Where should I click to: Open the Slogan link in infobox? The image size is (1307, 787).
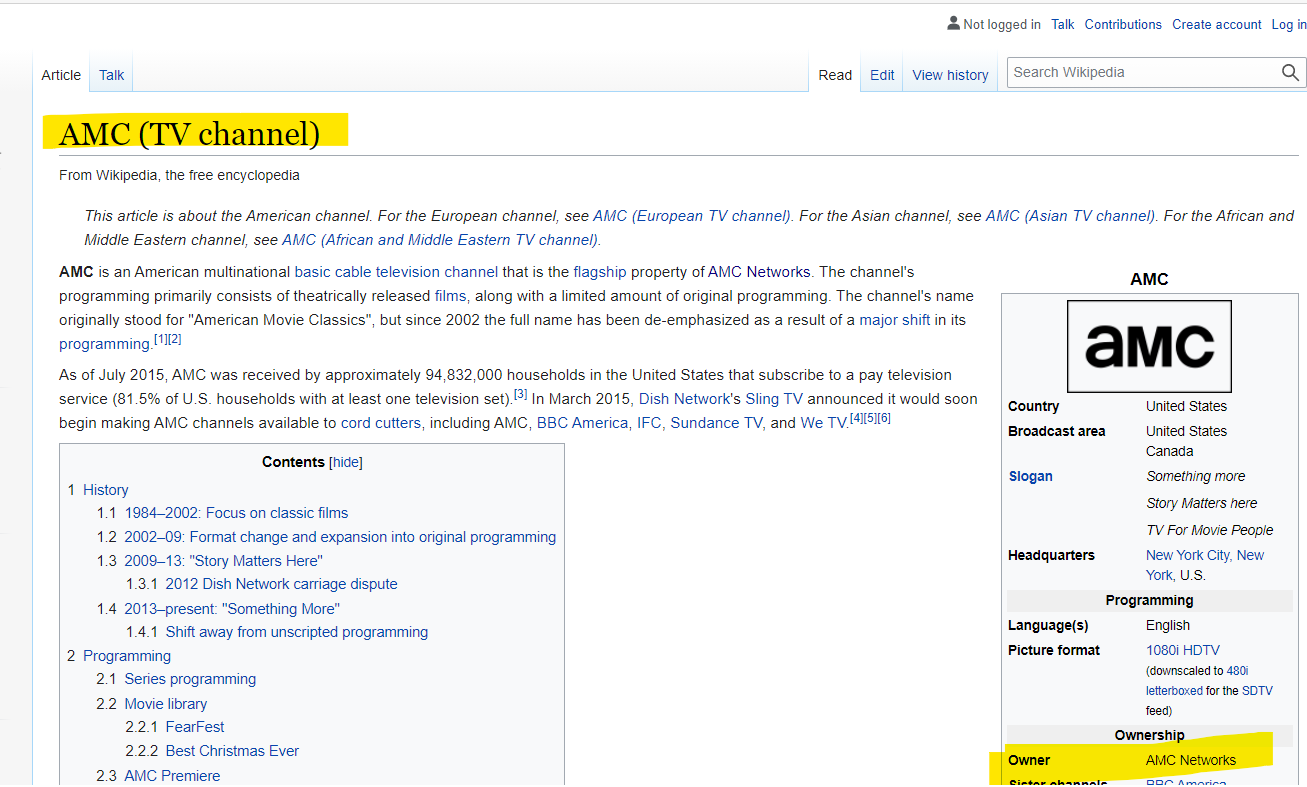(1030, 476)
